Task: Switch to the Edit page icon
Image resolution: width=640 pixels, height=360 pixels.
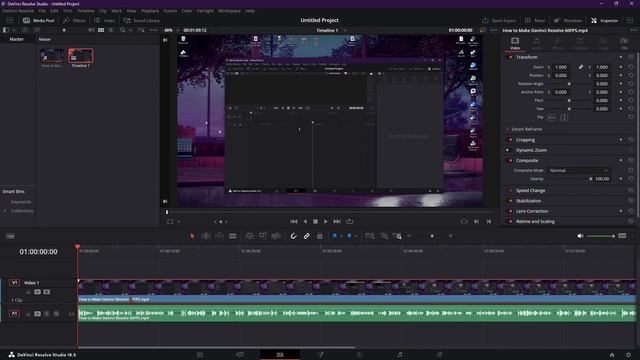Action: pos(280,355)
